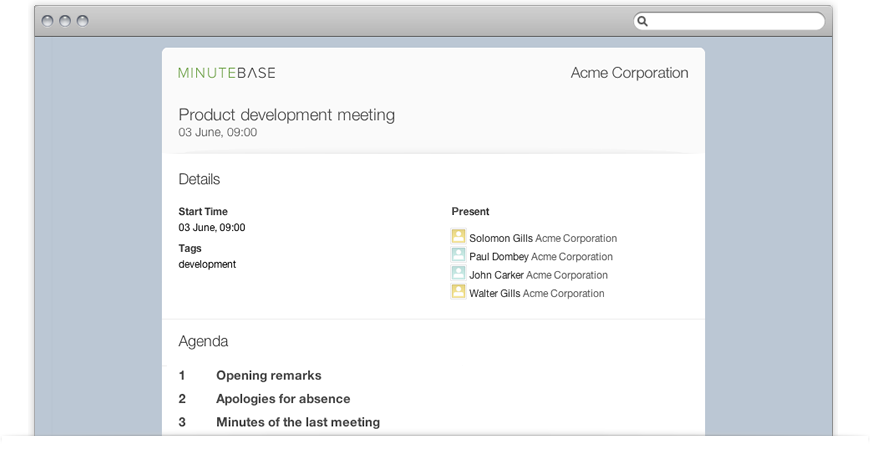Open Solomon Gills attendee name
The height and width of the screenshot is (460, 870).
pos(500,238)
